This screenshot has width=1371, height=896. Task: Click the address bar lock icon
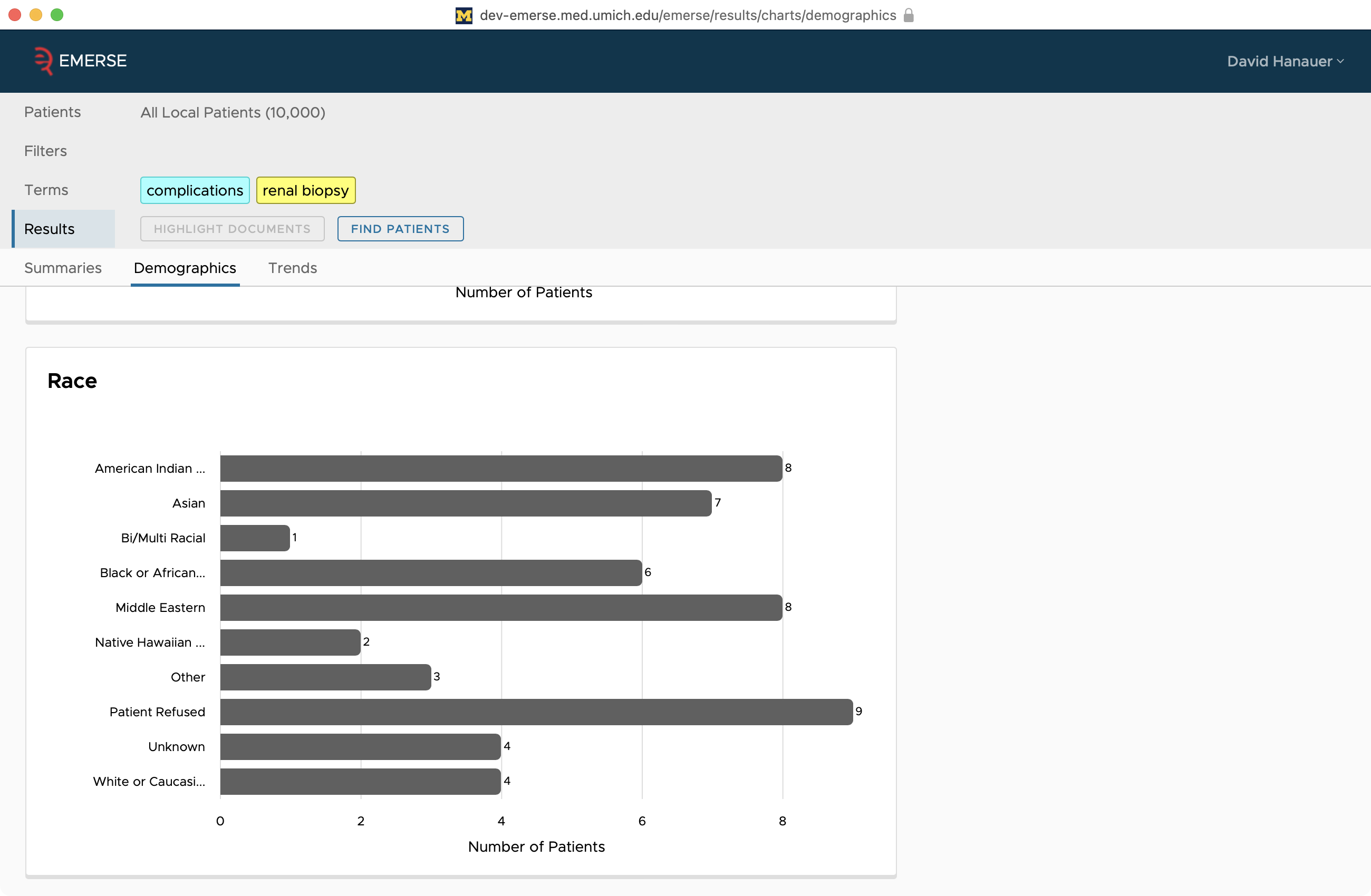(909, 15)
